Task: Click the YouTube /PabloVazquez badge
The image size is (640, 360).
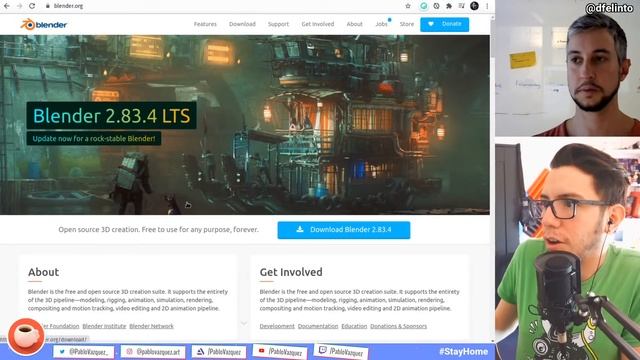Action: pos(280,351)
